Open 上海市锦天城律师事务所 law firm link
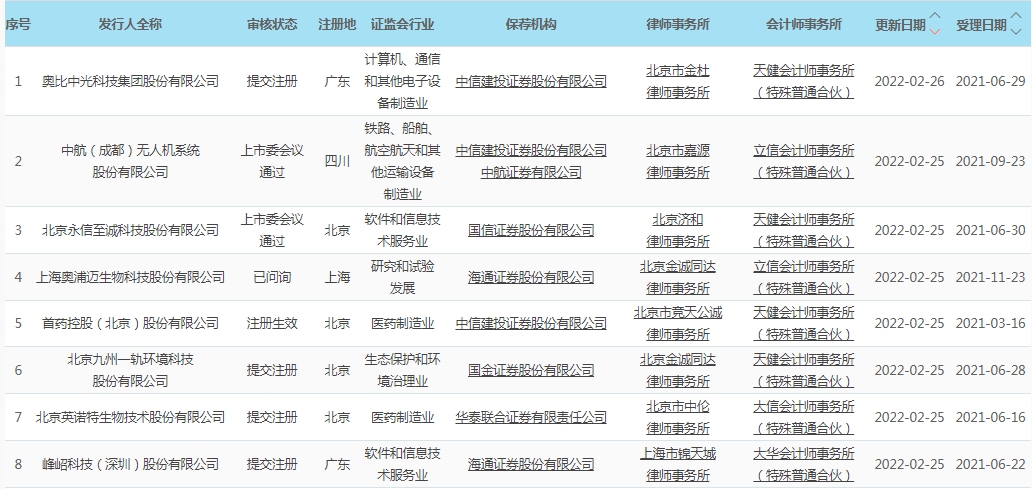Image resolution: width=1032 pixels, height=489 pixels. pyautogui.click(x=677, y=464)
